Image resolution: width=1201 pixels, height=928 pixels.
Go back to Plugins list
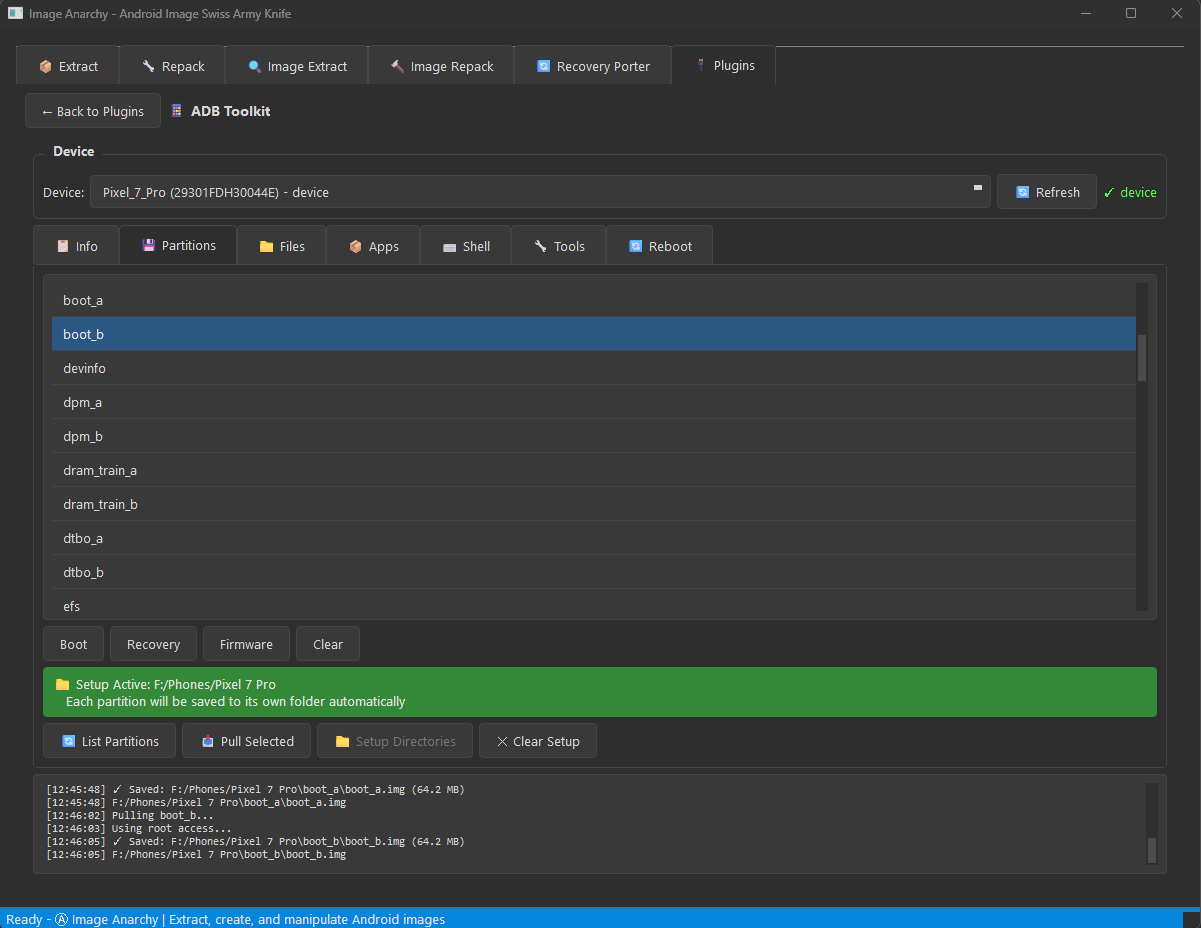pos(93,111)
